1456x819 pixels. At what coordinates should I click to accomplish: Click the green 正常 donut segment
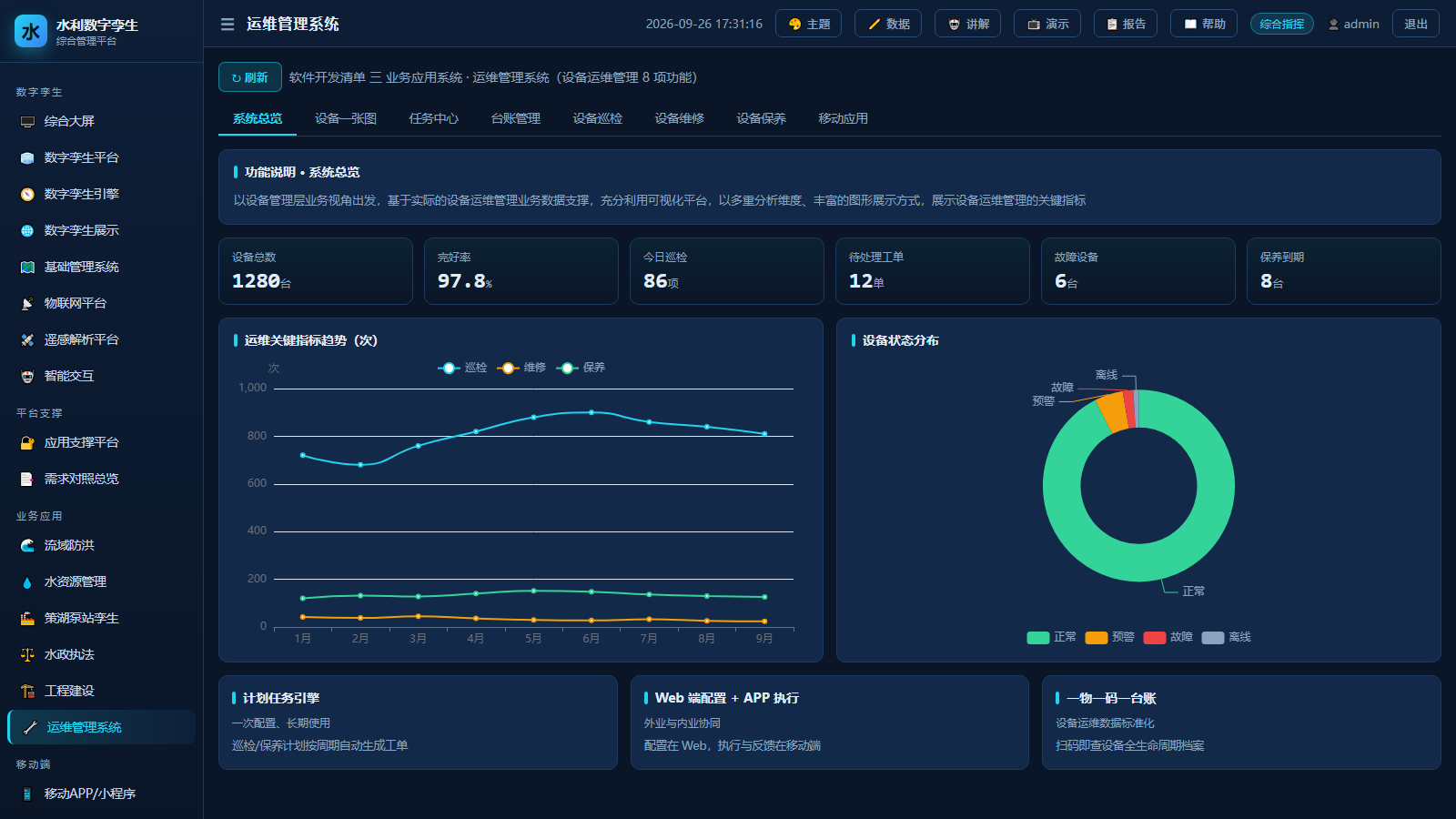click(1139, 563)
